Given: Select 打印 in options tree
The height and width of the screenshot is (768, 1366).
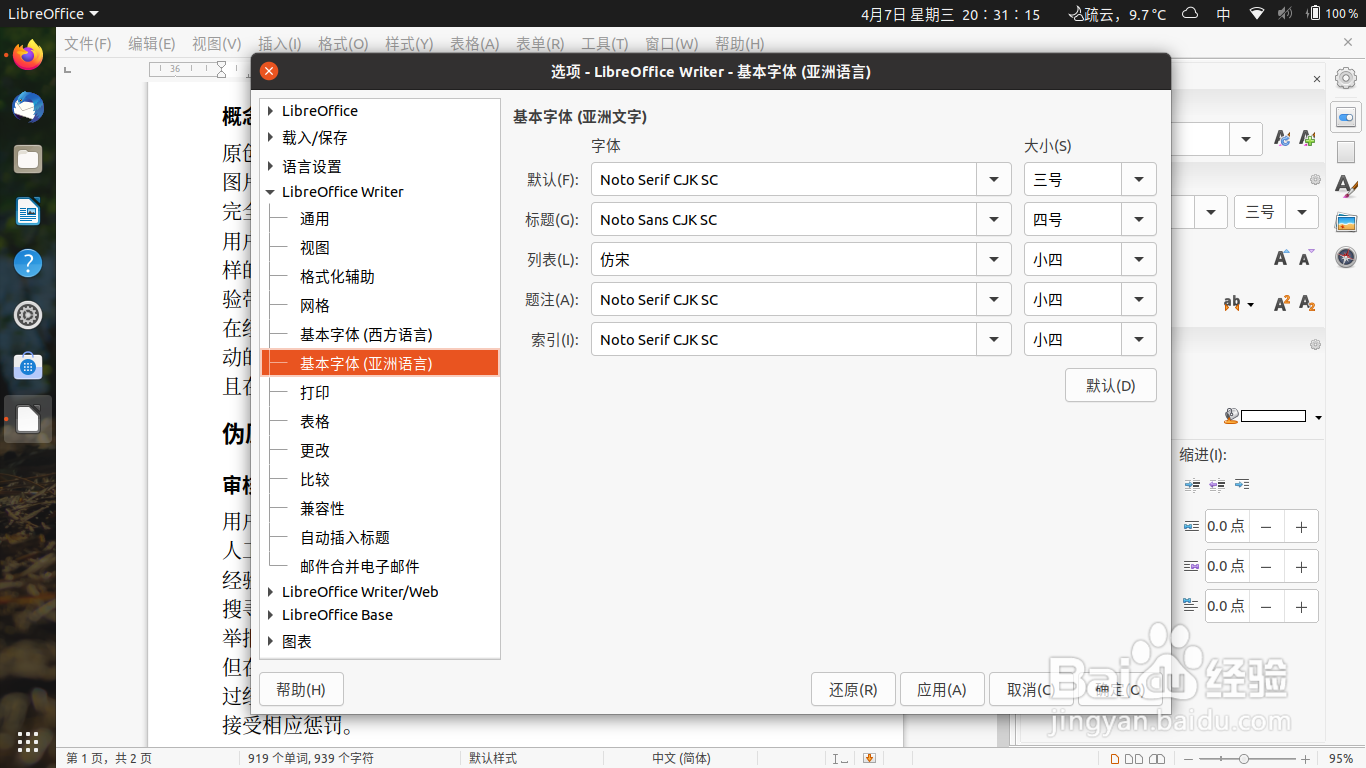Looking at the screenshot, I should click(x=315, y=393).
